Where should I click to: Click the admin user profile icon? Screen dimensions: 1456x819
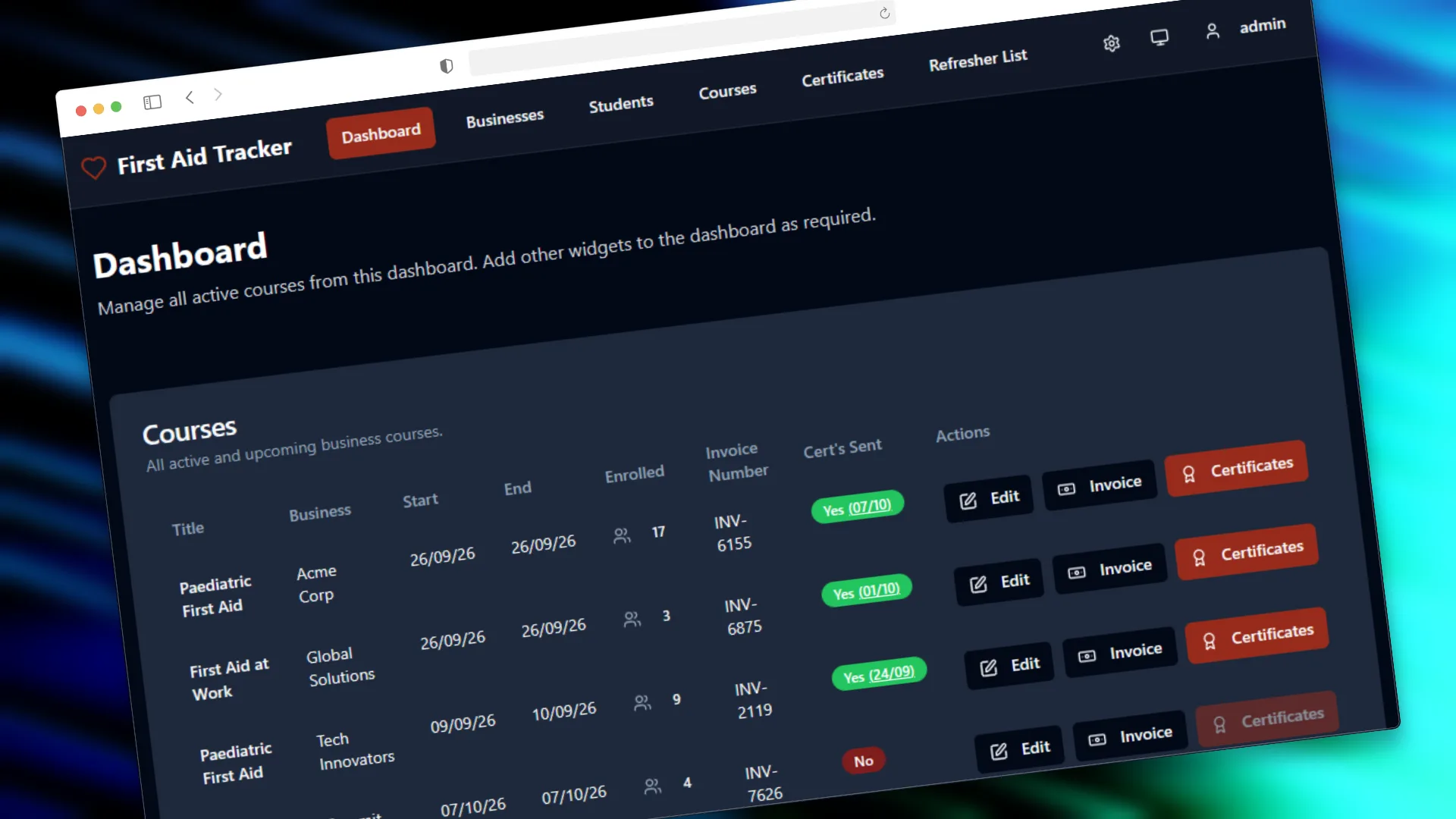point(1213,31)
